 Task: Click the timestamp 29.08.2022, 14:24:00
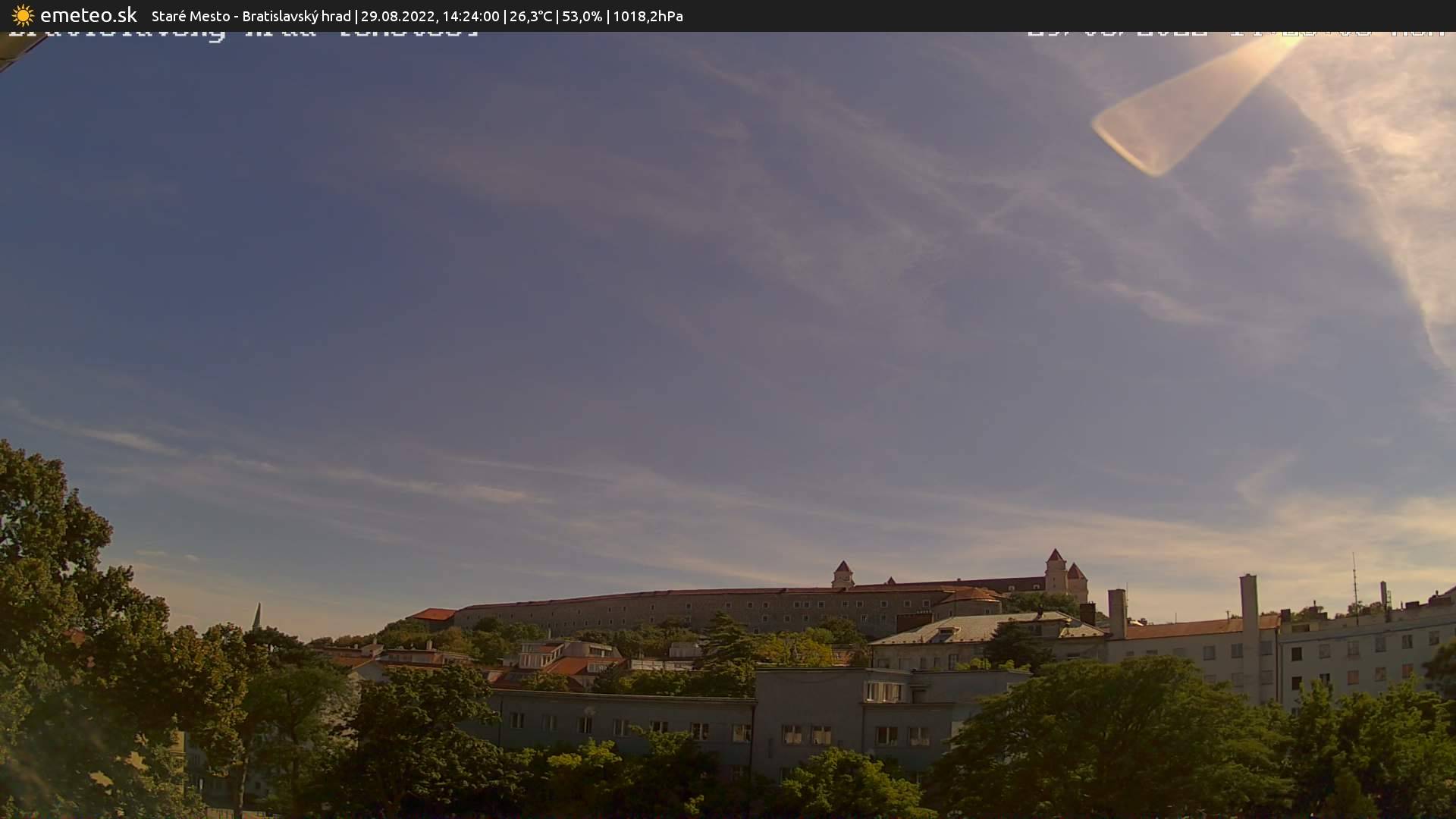[432, 15]
